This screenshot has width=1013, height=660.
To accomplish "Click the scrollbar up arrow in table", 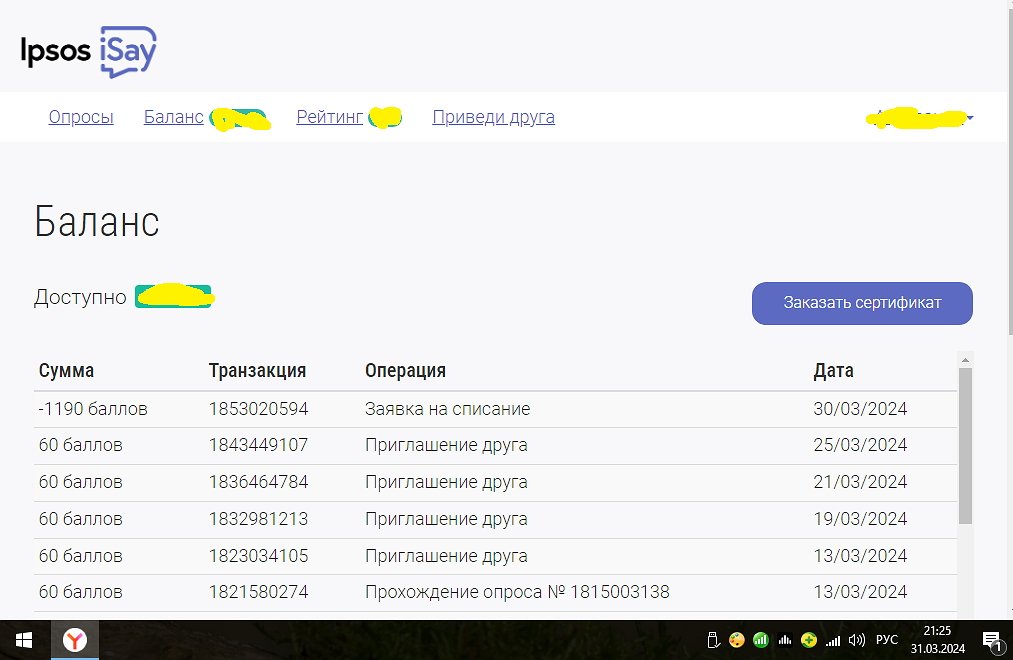I will pos(965,360).
